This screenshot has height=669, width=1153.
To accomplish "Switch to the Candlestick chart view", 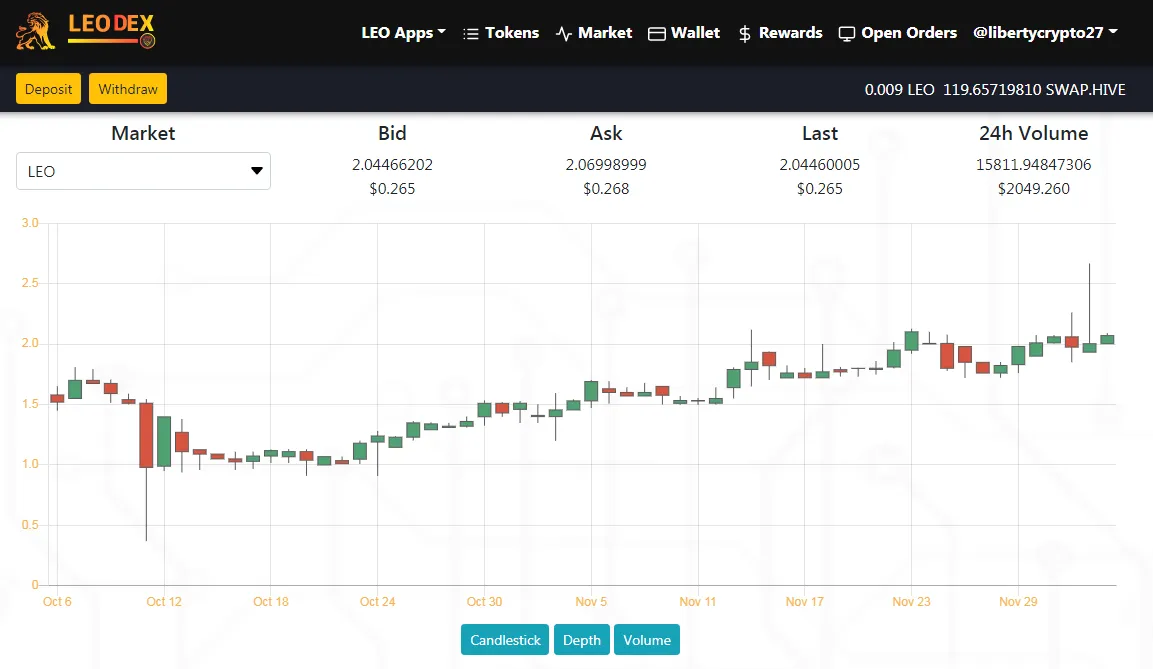I will click(505, 640).
